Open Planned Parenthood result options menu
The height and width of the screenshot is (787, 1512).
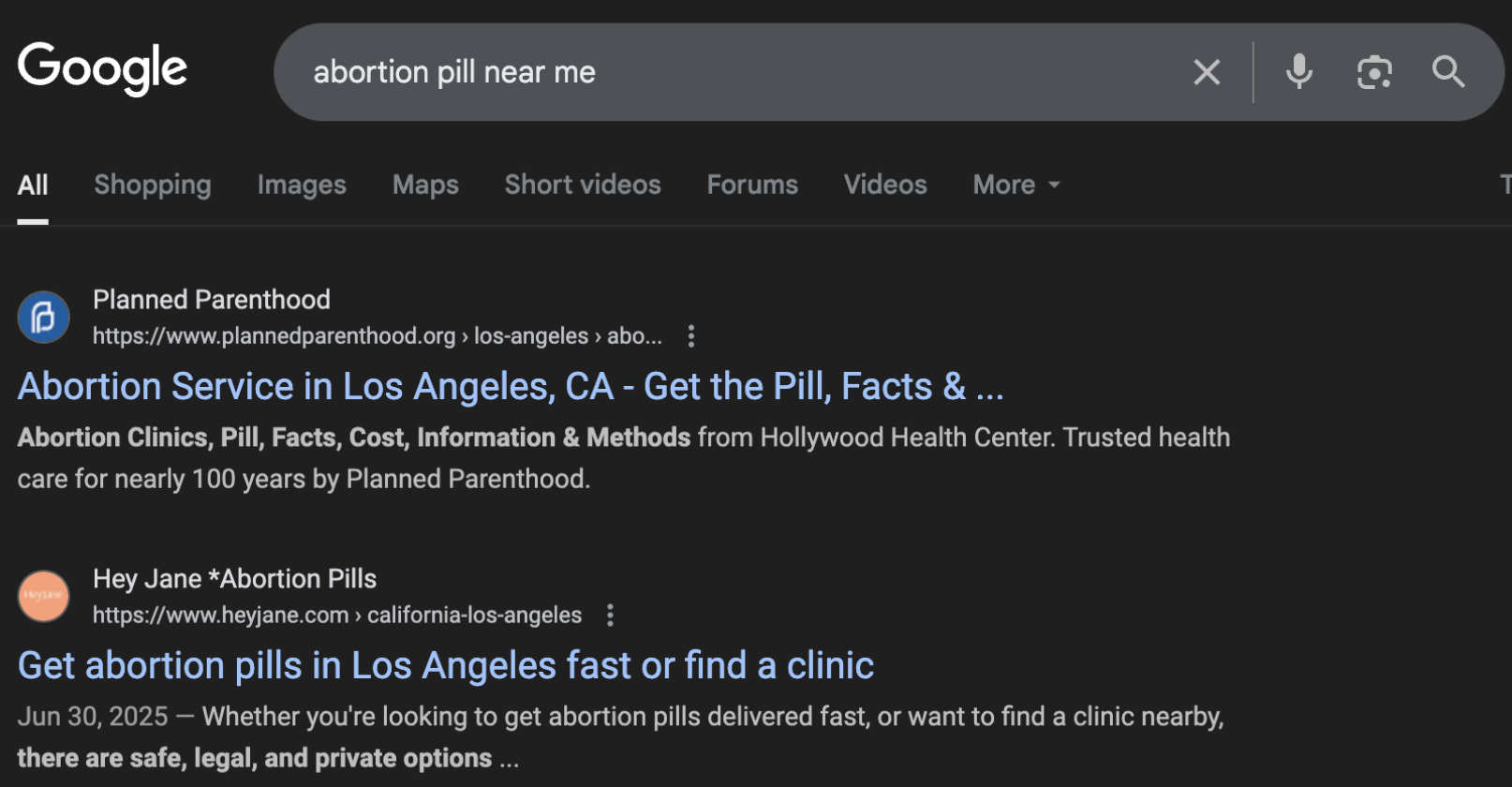[691, 336]
